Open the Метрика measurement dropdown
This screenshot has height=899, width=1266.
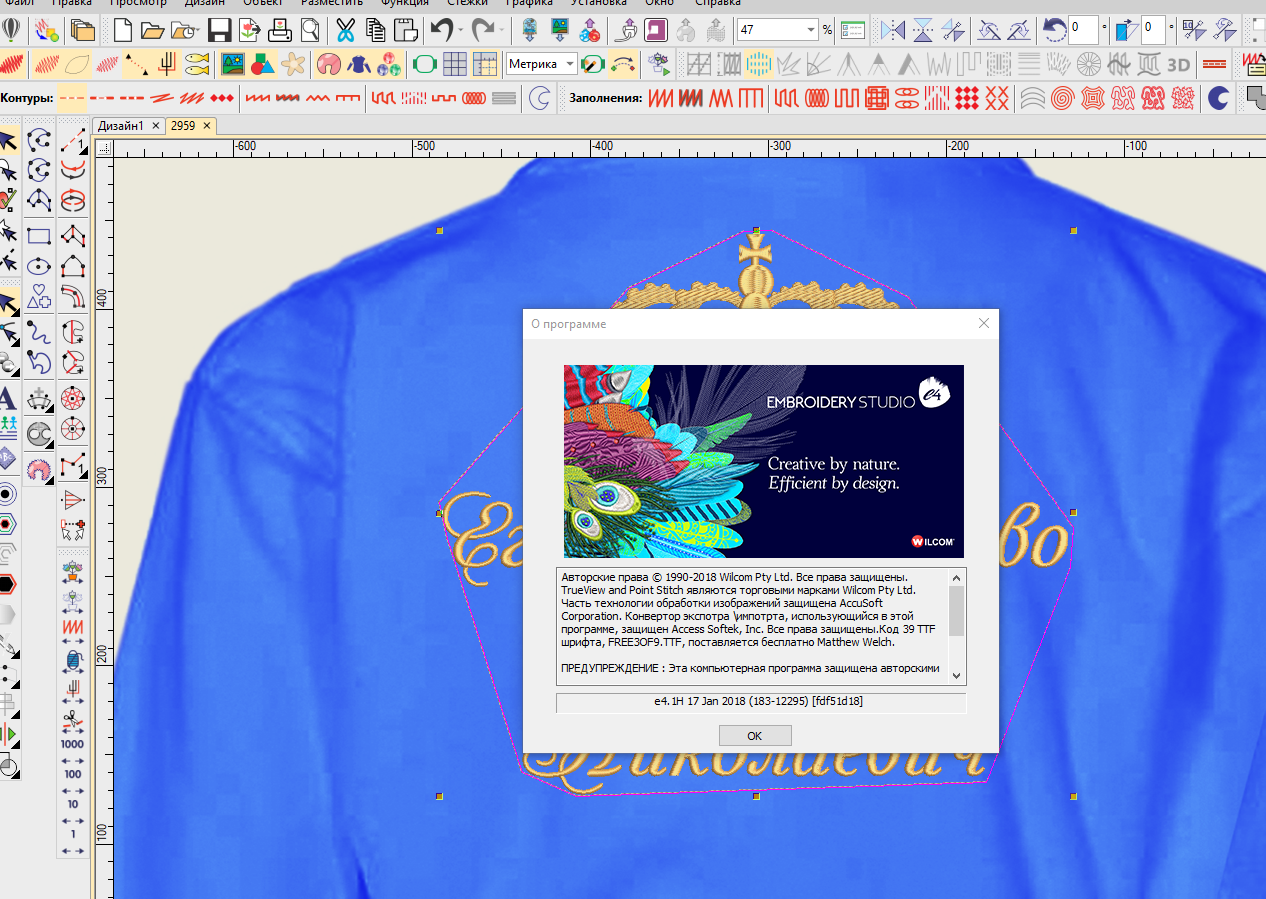click(x=570, y=65)
